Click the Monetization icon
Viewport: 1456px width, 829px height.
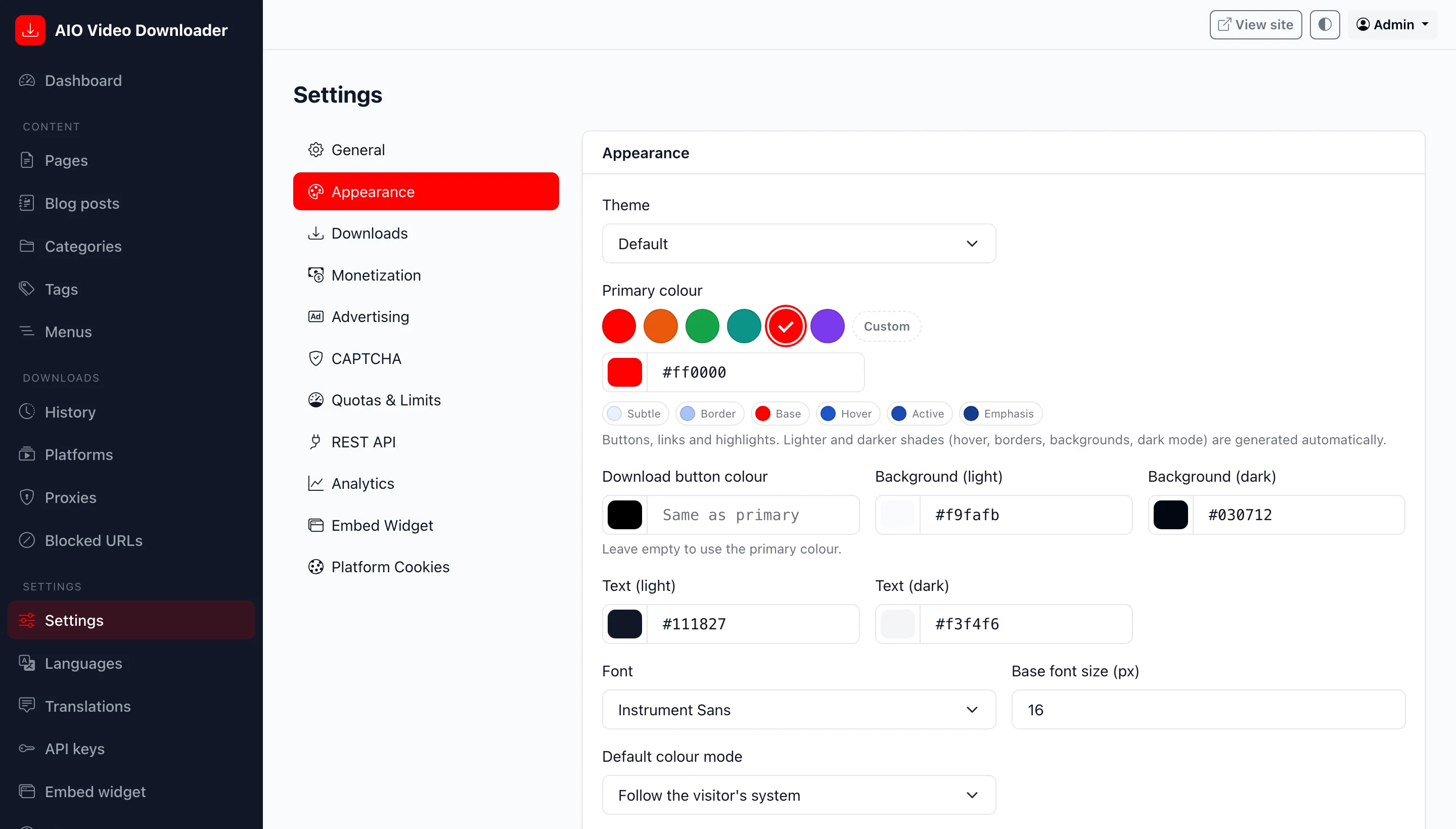coord(315,275)
